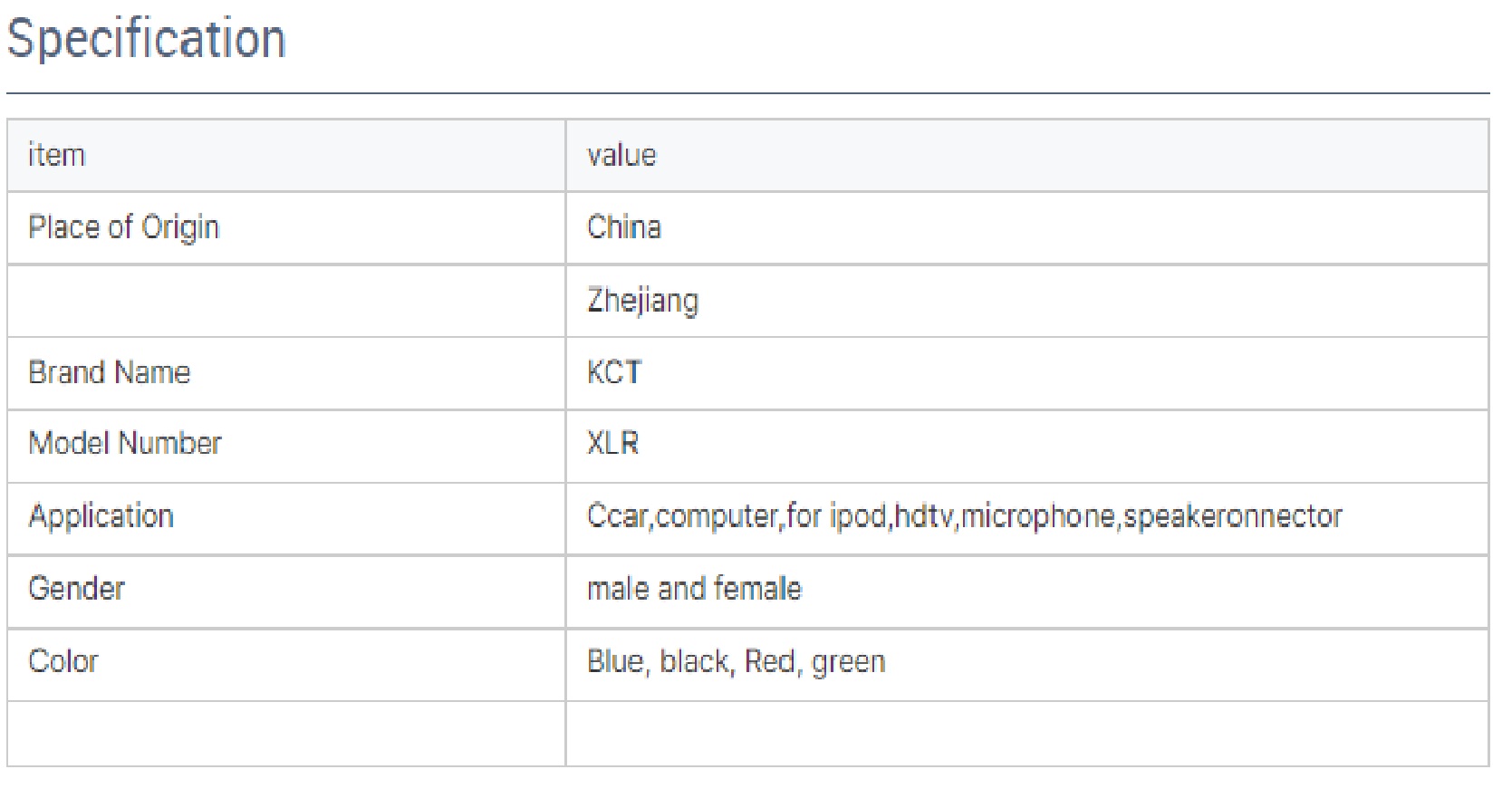Click the Zhejiang value cell

pos(642,301)
